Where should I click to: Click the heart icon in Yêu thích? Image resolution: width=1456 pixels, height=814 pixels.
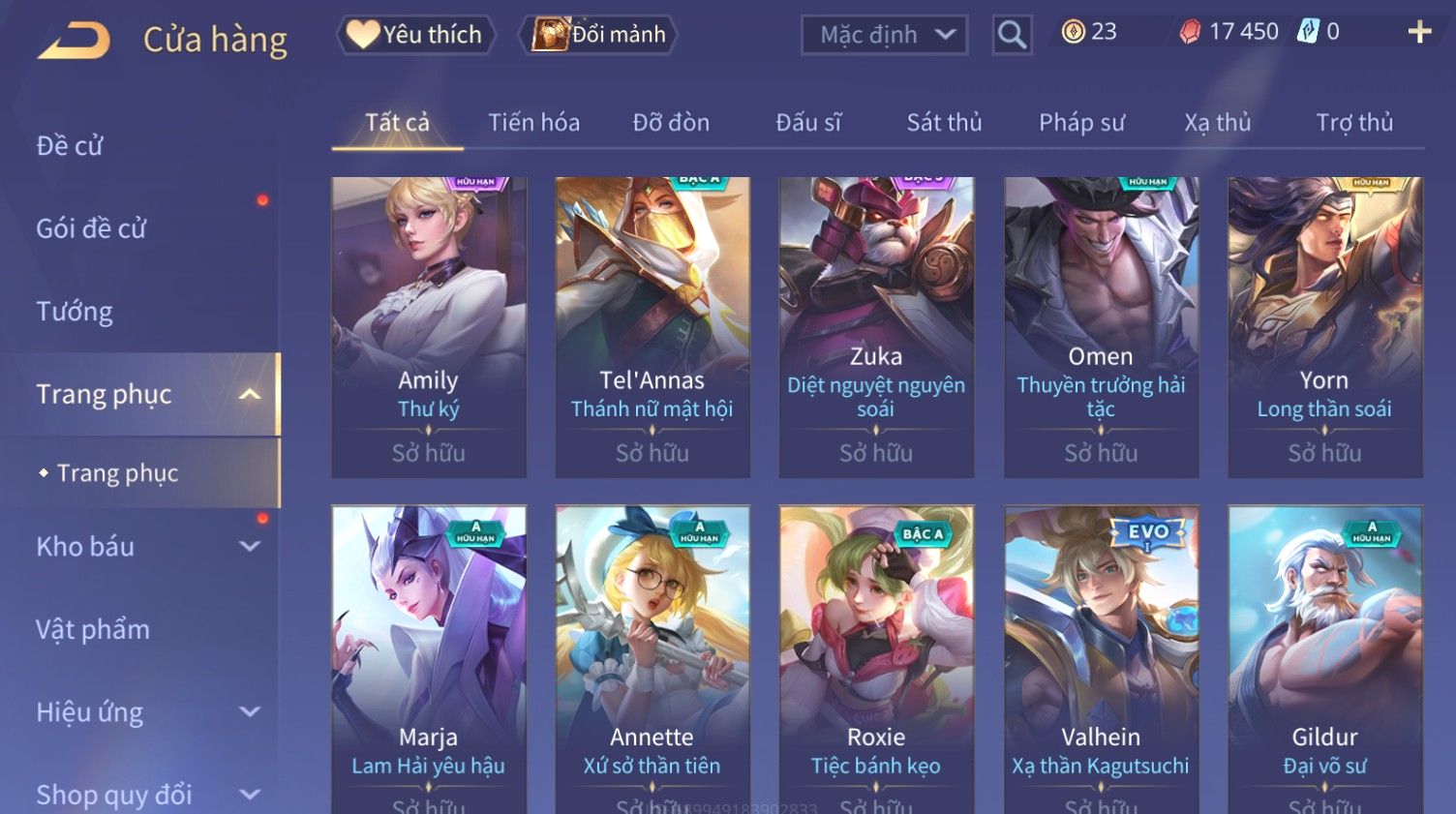click(x=363, y=35)
